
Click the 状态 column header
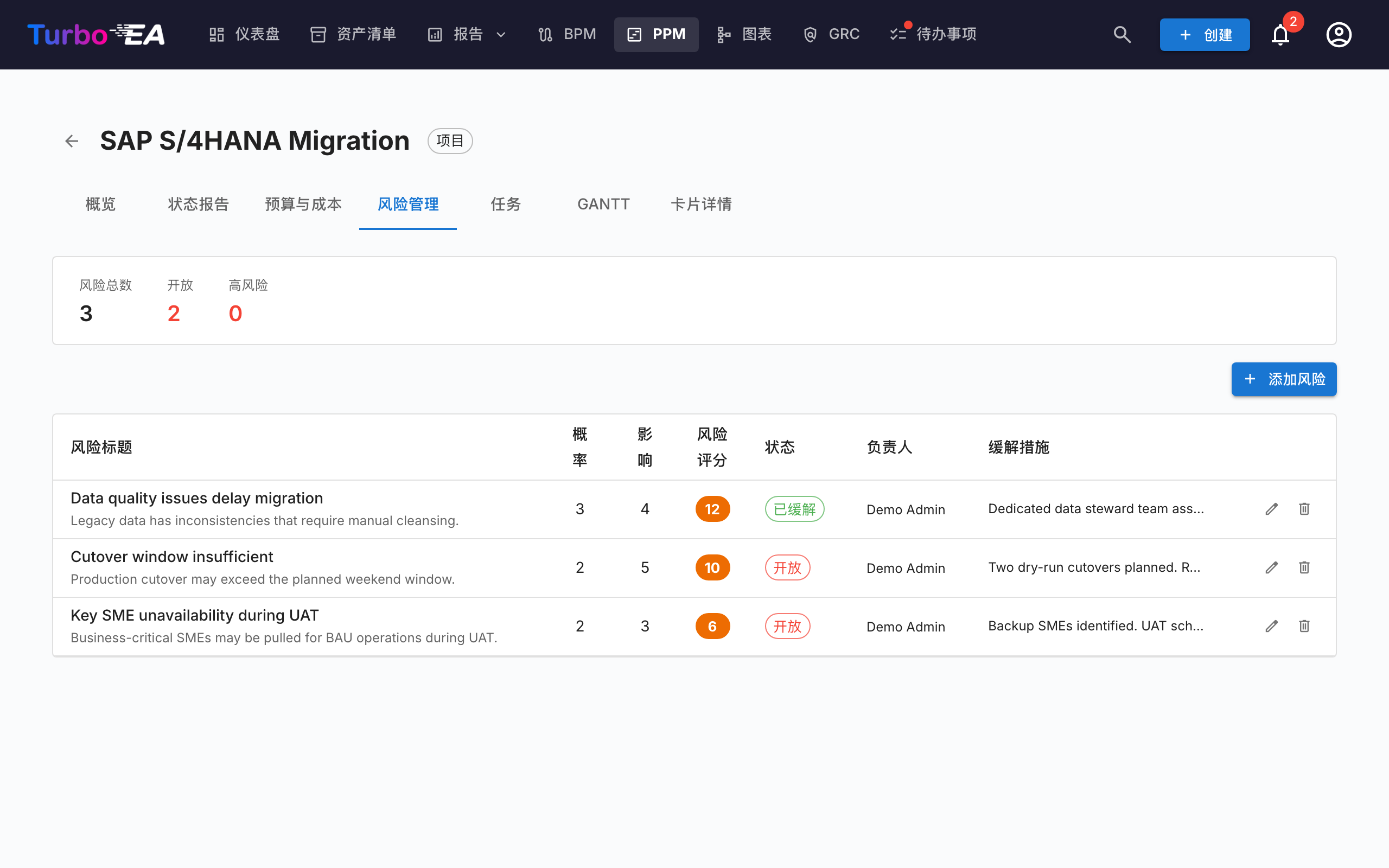coord(780,447)
